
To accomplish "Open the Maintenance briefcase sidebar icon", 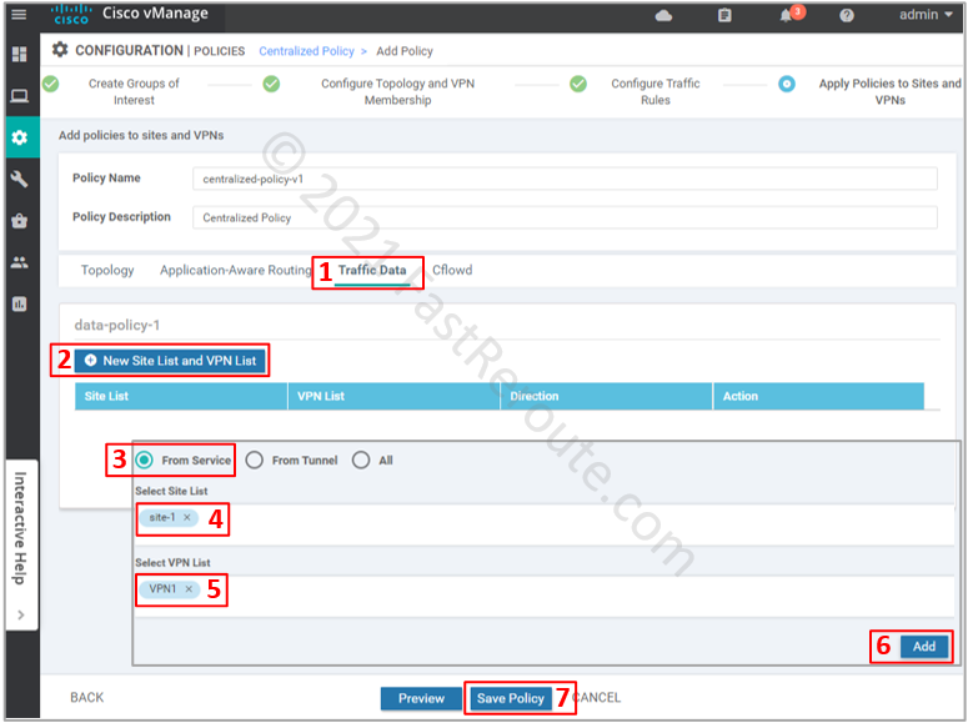I will tap(19, 221).
